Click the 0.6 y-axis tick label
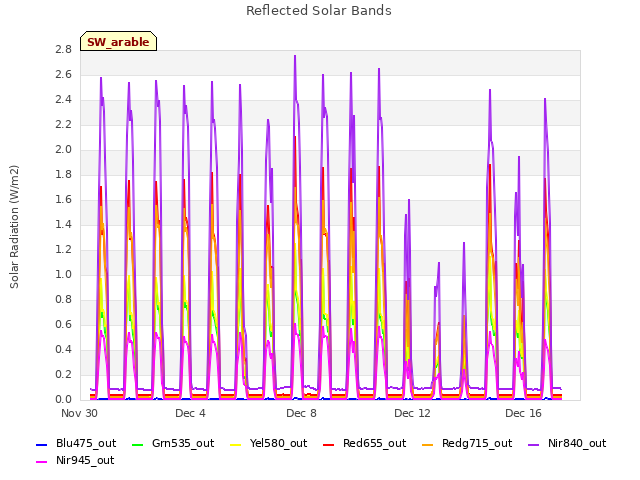640x480 pixels. point(63,324)
